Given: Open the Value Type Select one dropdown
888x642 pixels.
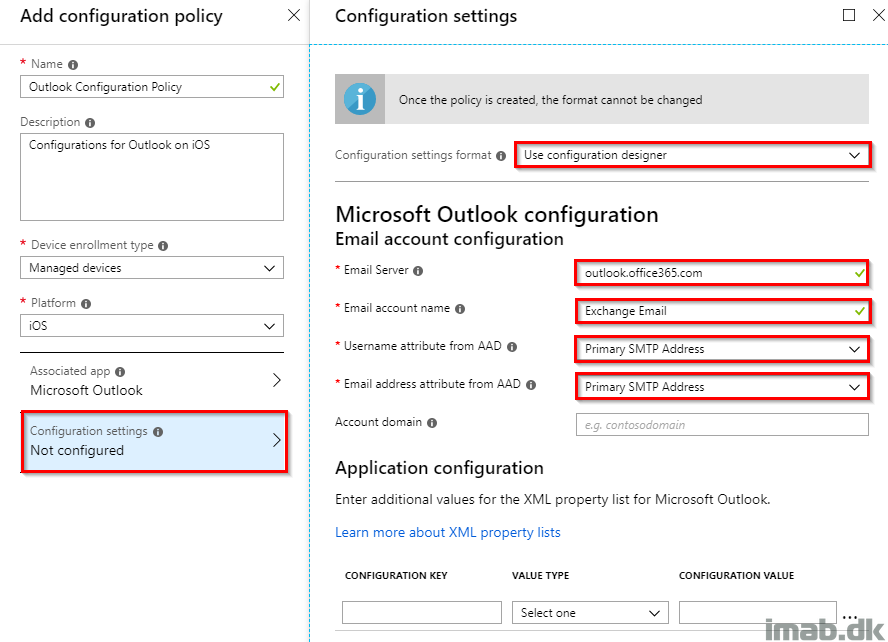Looking at the screenshot, I should point(590,613).
